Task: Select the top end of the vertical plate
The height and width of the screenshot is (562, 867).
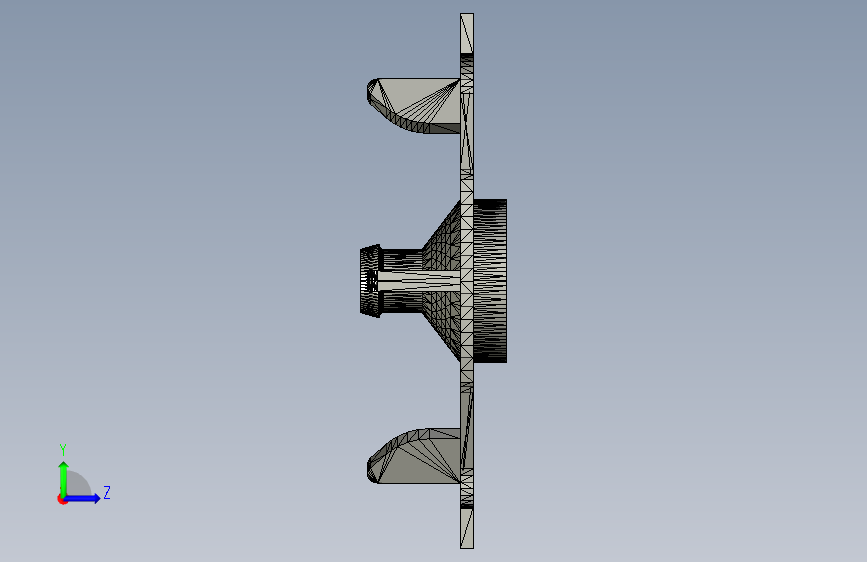Action: [x=467, y=33]
